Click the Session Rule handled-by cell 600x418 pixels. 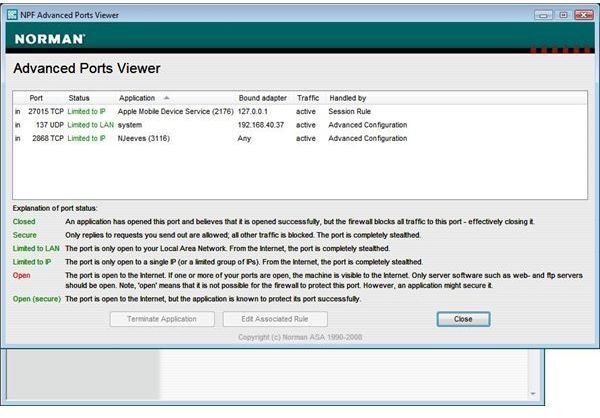click(349, 111)
